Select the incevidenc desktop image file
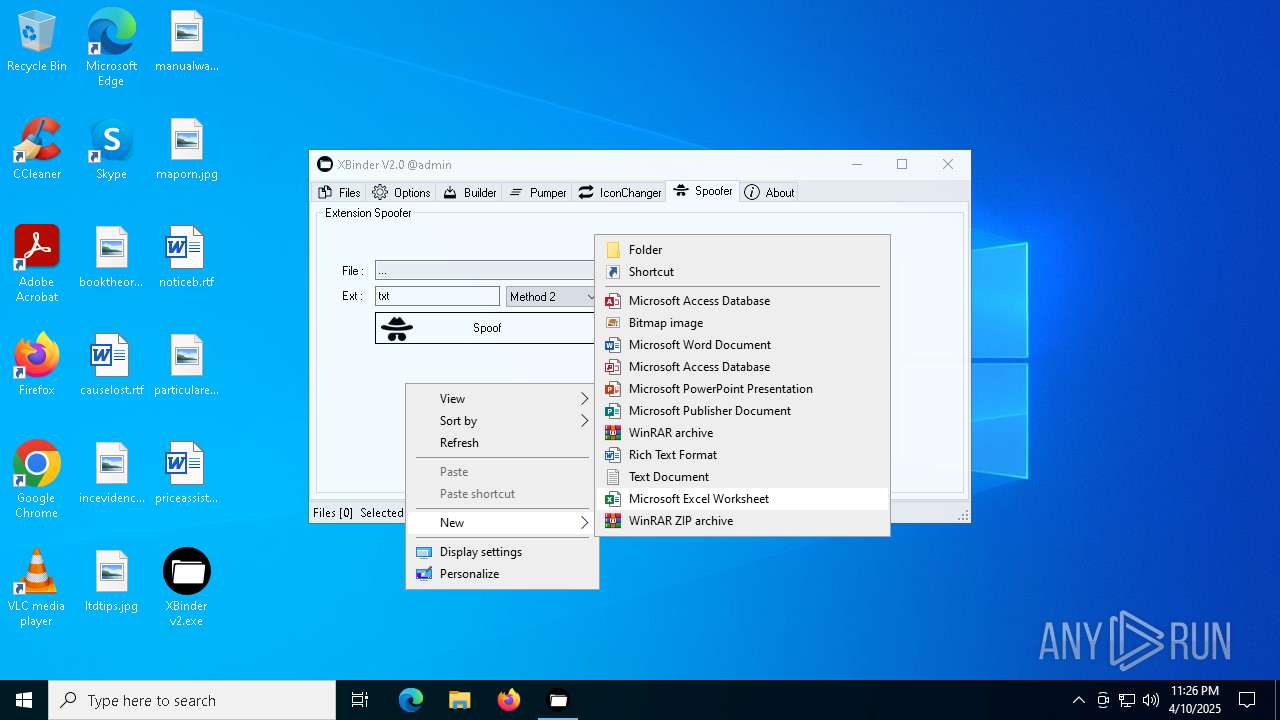 click(111, 474)
